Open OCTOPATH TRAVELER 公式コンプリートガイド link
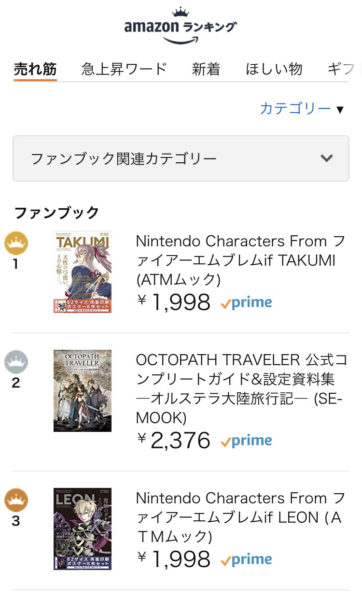Image resolution: width=362 pixels, height=600 pixels. point(241,389)
